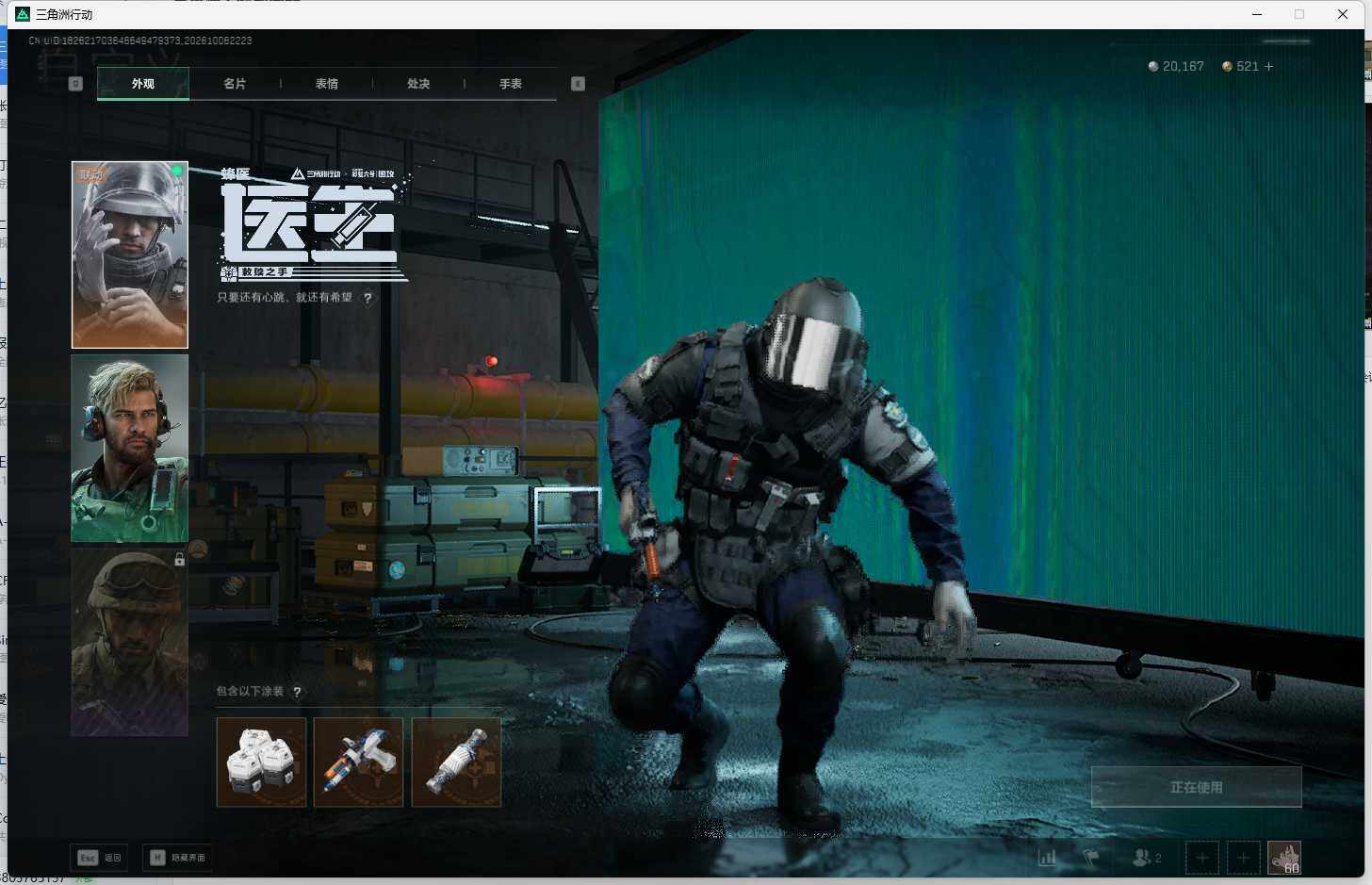The width and height of the screenshot is (1372, 885).
Task: Select the helmeted operator skin with 联动 tag
Action: pyautogui.click(x=130, y=254)
